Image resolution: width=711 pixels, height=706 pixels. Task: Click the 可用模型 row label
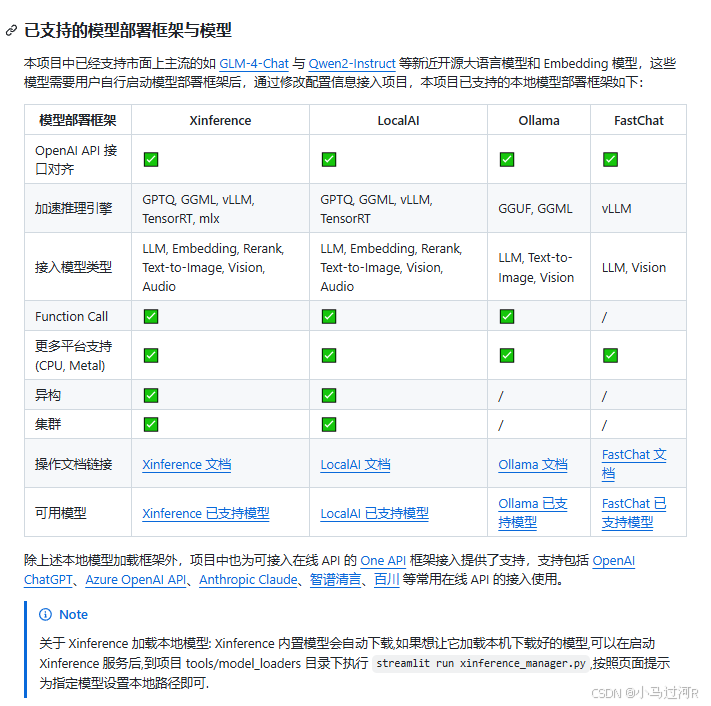coord(61,513)
